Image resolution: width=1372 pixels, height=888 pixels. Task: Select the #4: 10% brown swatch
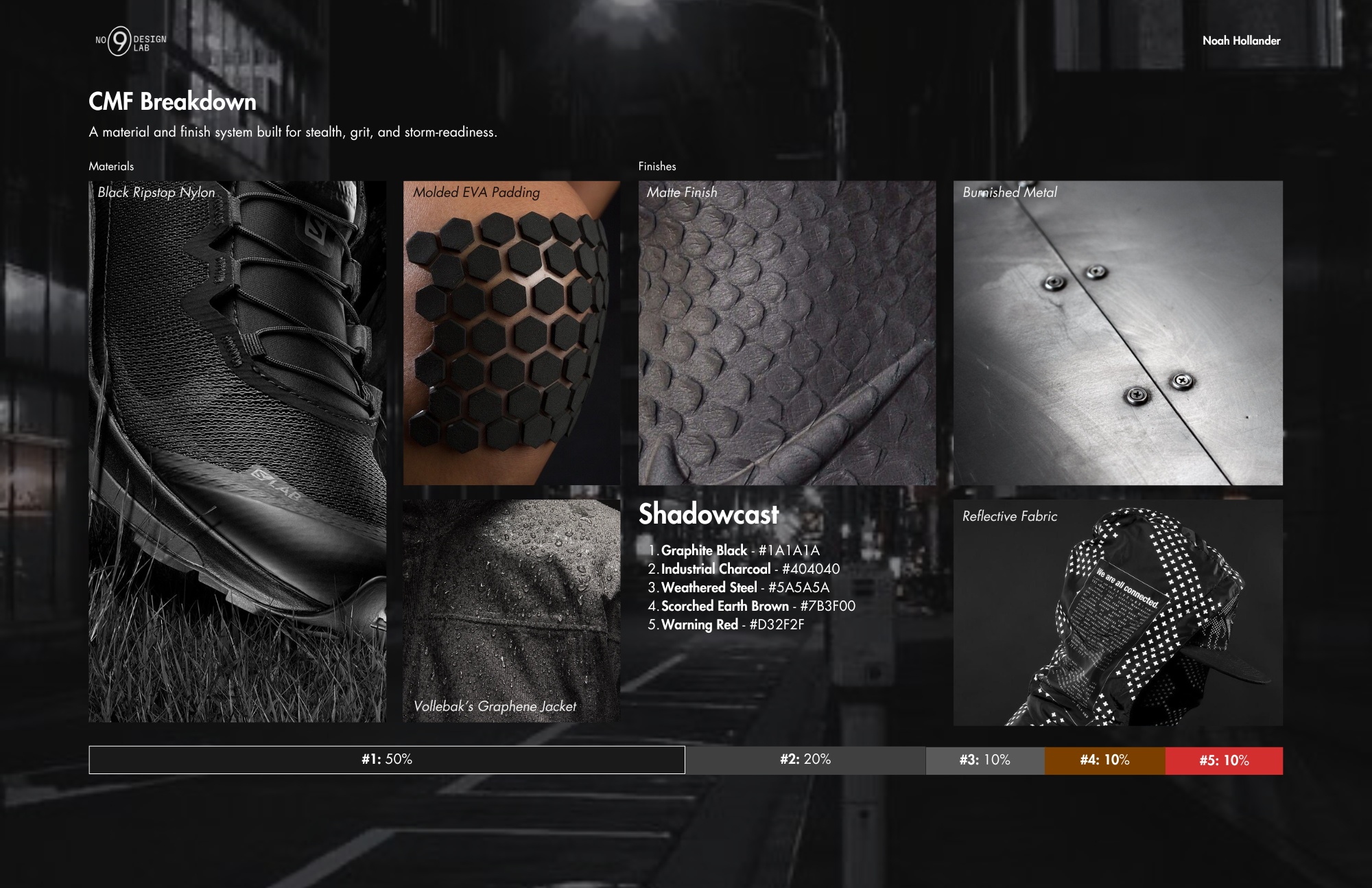pyautogui.click(x=1104, y=760)
